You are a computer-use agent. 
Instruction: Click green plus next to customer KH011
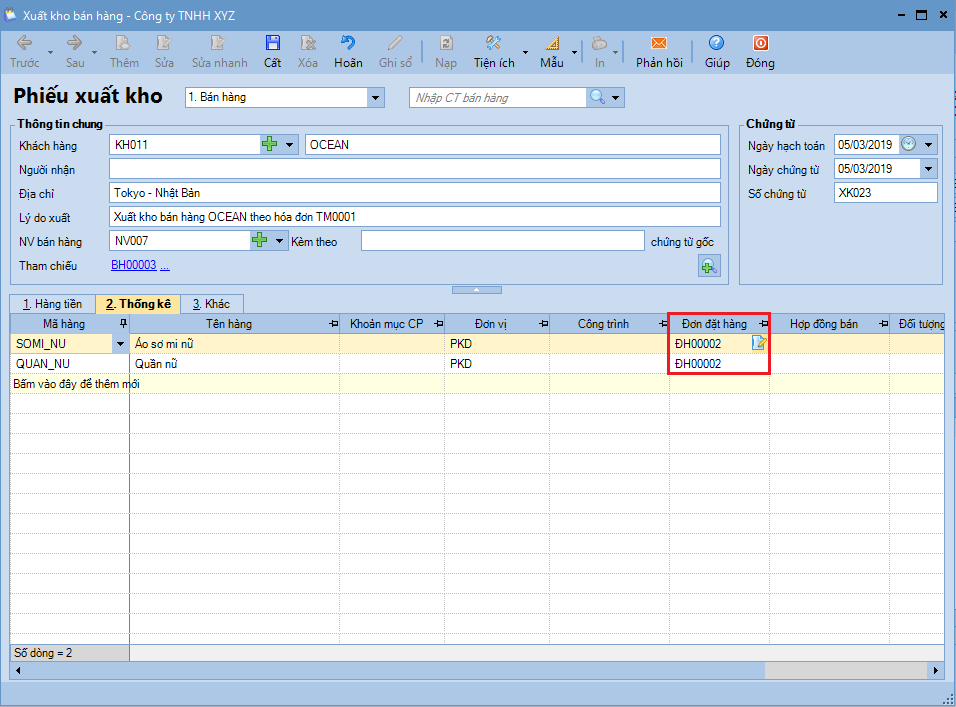(270, 145)
